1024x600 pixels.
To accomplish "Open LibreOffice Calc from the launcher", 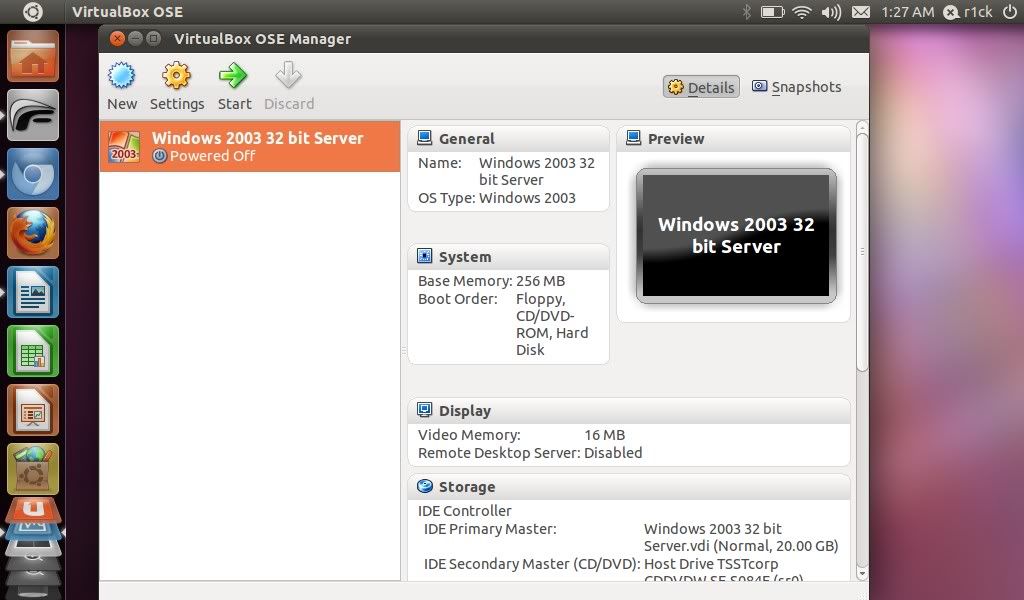I will 33,351.
